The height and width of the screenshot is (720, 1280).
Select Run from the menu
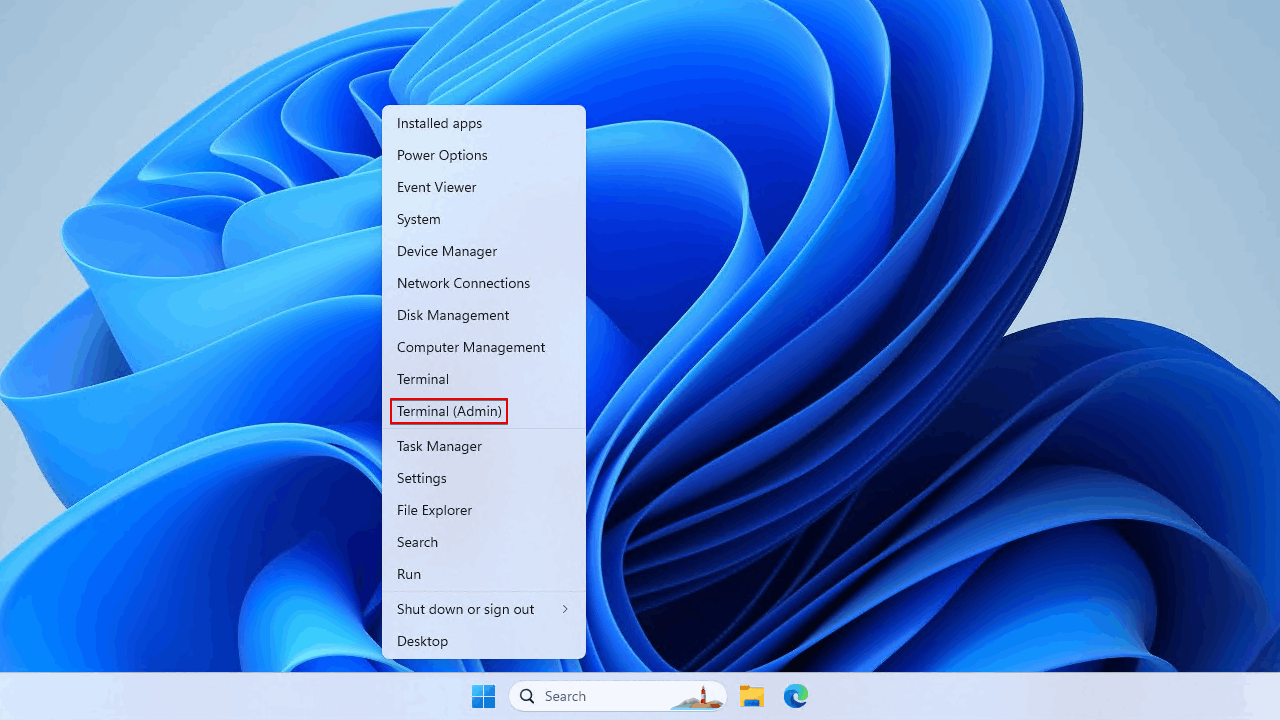point(409,574)
